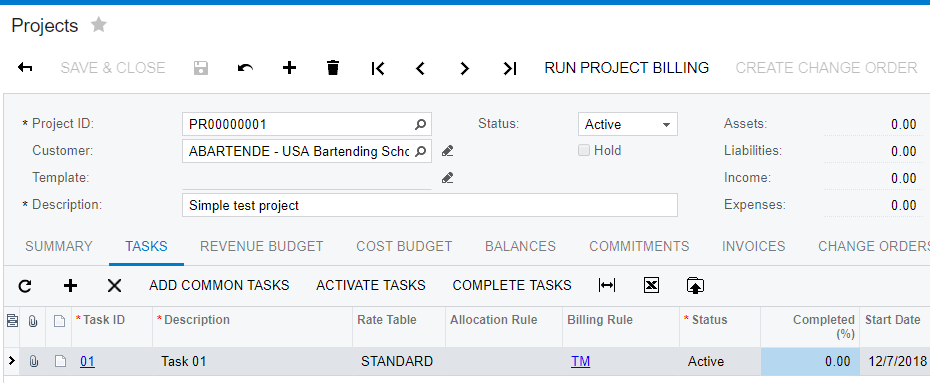Click the attachments column header paperclip
This screenshot has height=383, width=930.
point(33,321)
